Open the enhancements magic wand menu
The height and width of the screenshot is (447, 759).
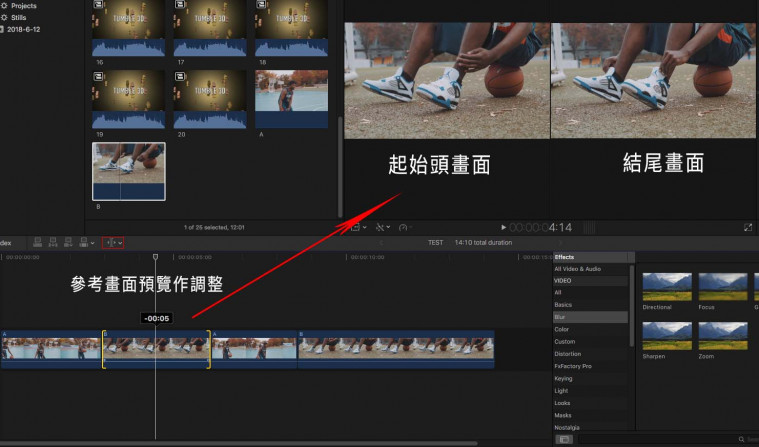(x=383, y=227)
